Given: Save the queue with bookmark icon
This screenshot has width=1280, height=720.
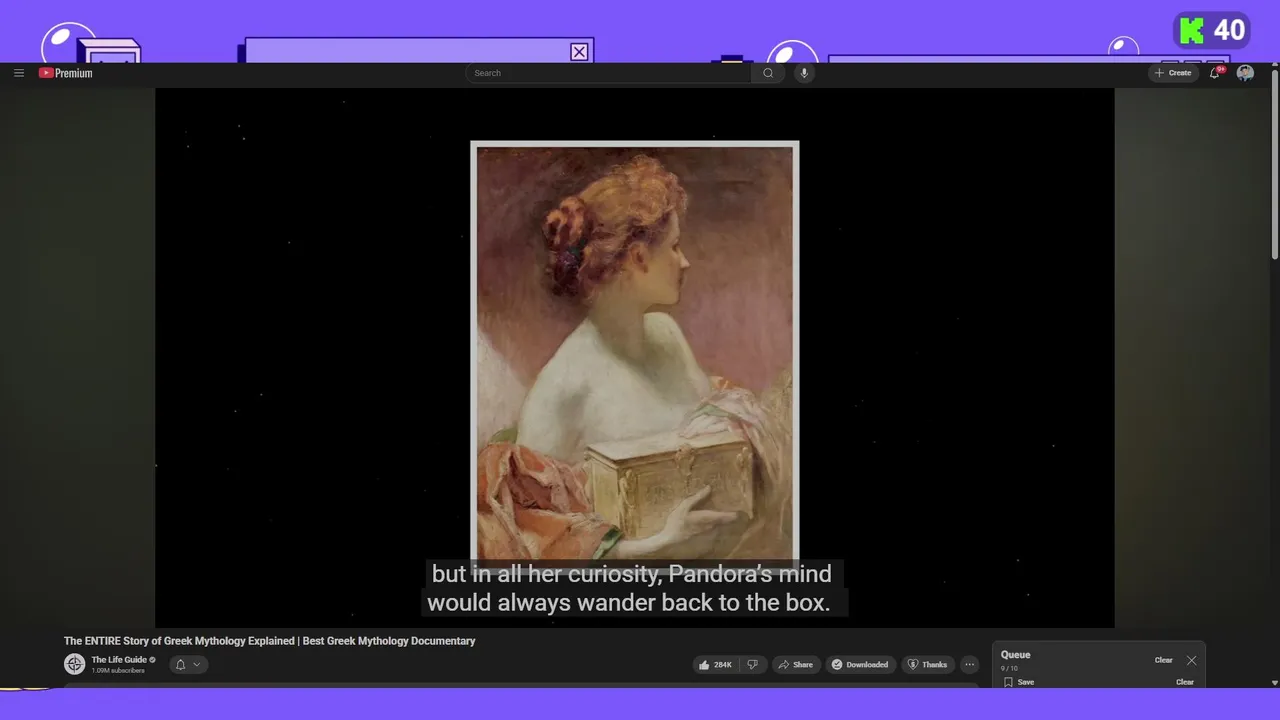Looking at the screenshot, I should pos(1019,682).
